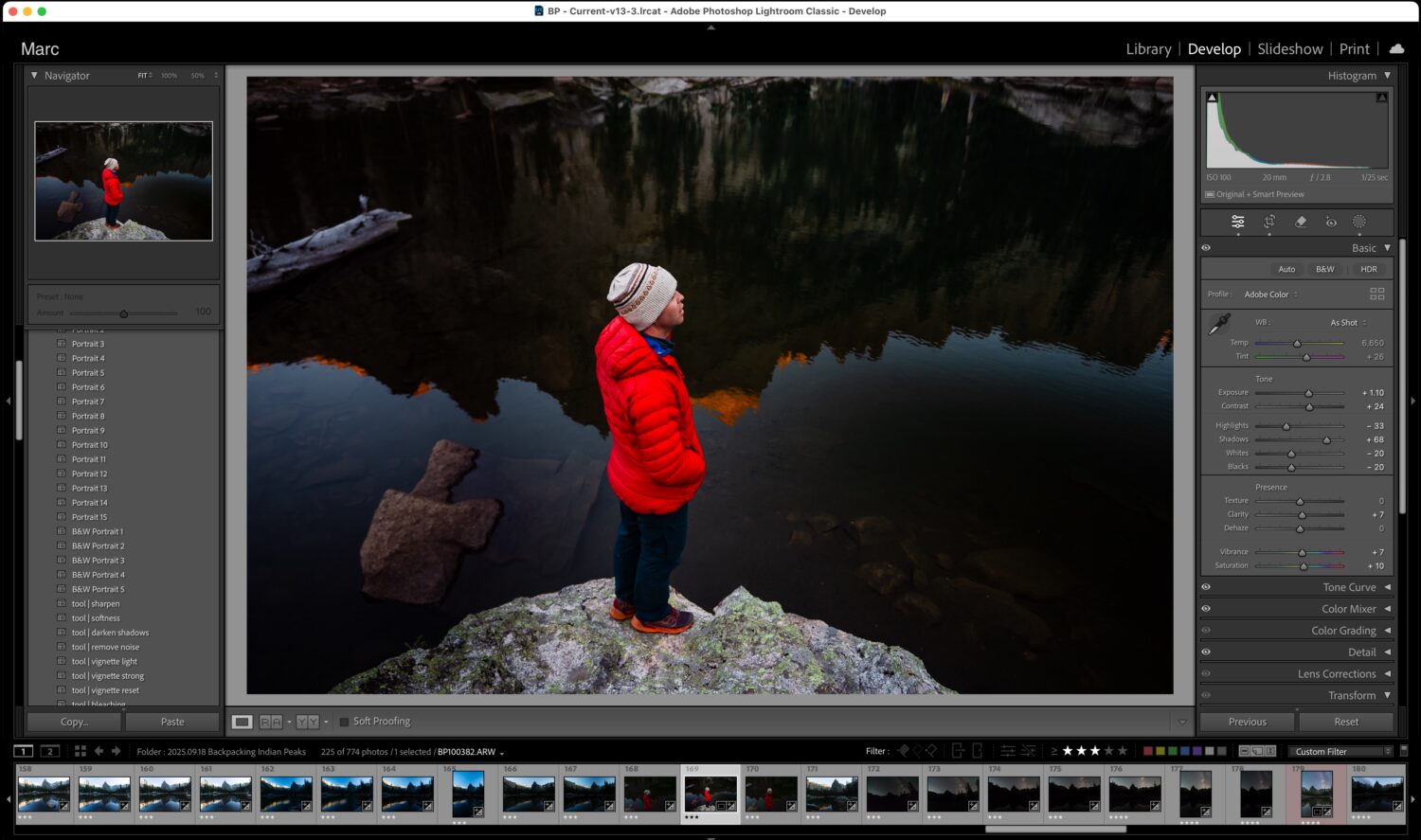Enable the Soft Proofing checkbox
The width and height of the screenshot is (1421, 840).
click(344, 722)
